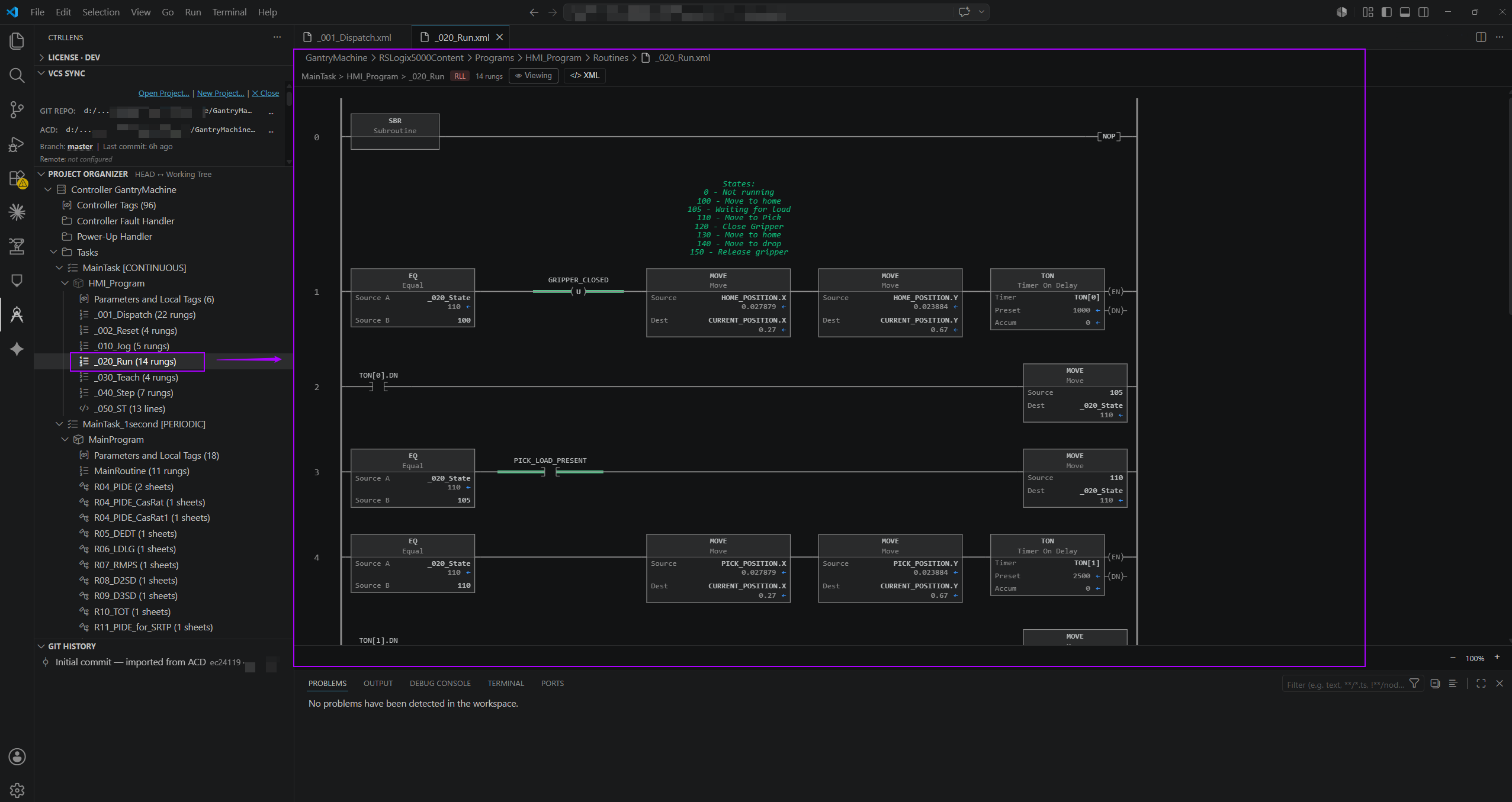Browse GIT REPO path ellipsis button
Viewport: 1512px width, 802px height.
coord(271,111)
